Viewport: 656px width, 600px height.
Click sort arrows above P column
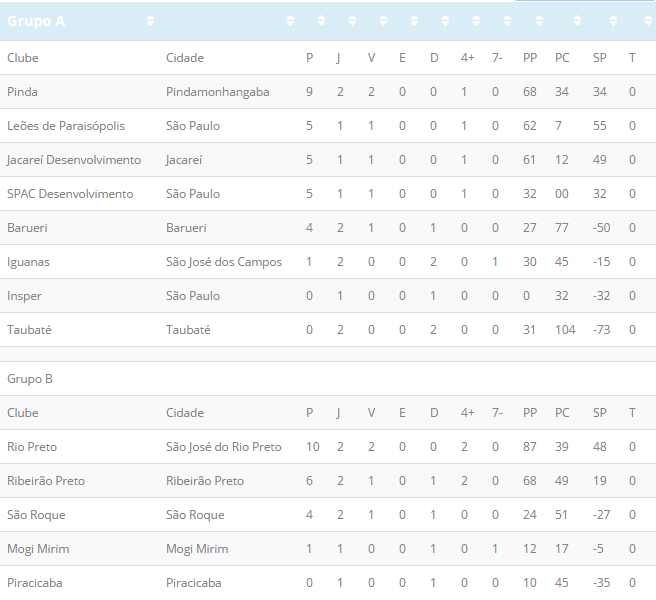click(x=321, y=21)
